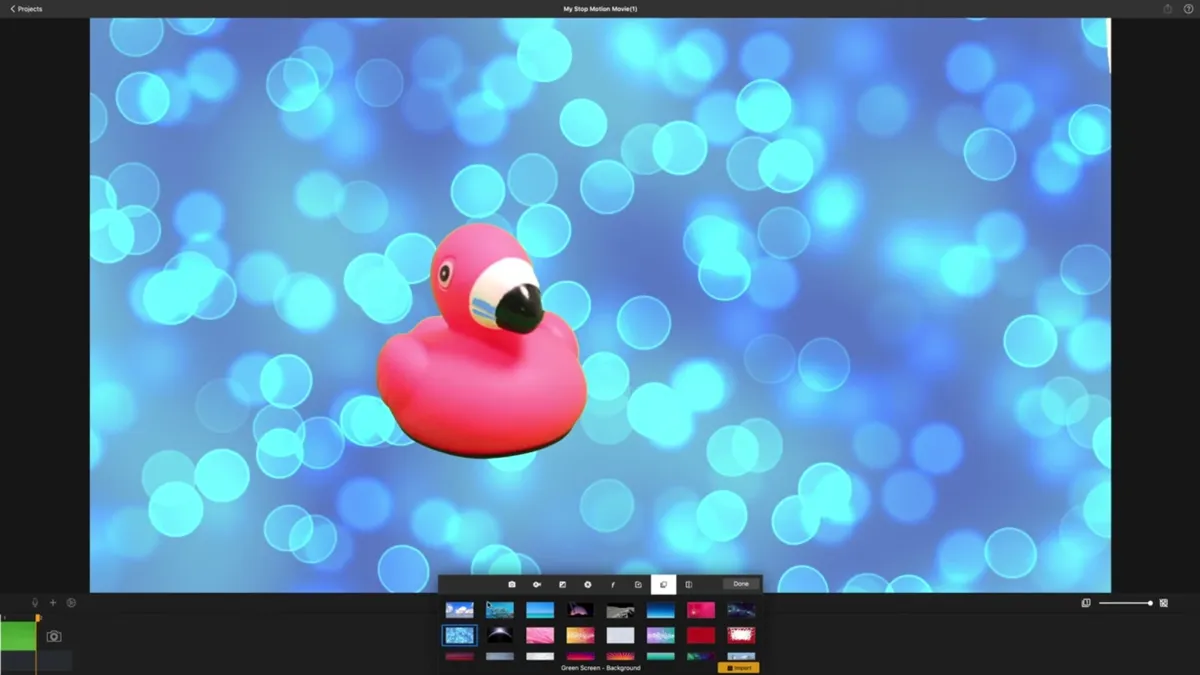Viewport: 1200px width, 675px height.
Task: Click the rotate icon above the timeline
Action: (x=71, y=602)
